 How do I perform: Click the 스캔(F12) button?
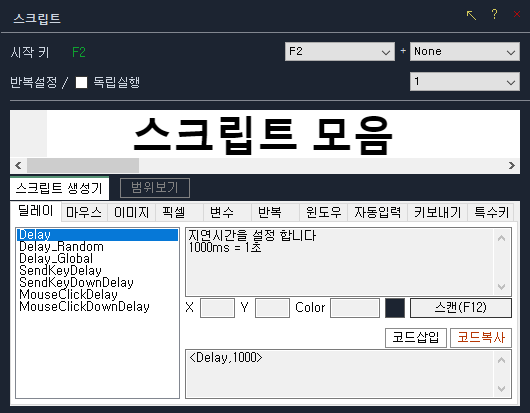(x=461, y=308)
